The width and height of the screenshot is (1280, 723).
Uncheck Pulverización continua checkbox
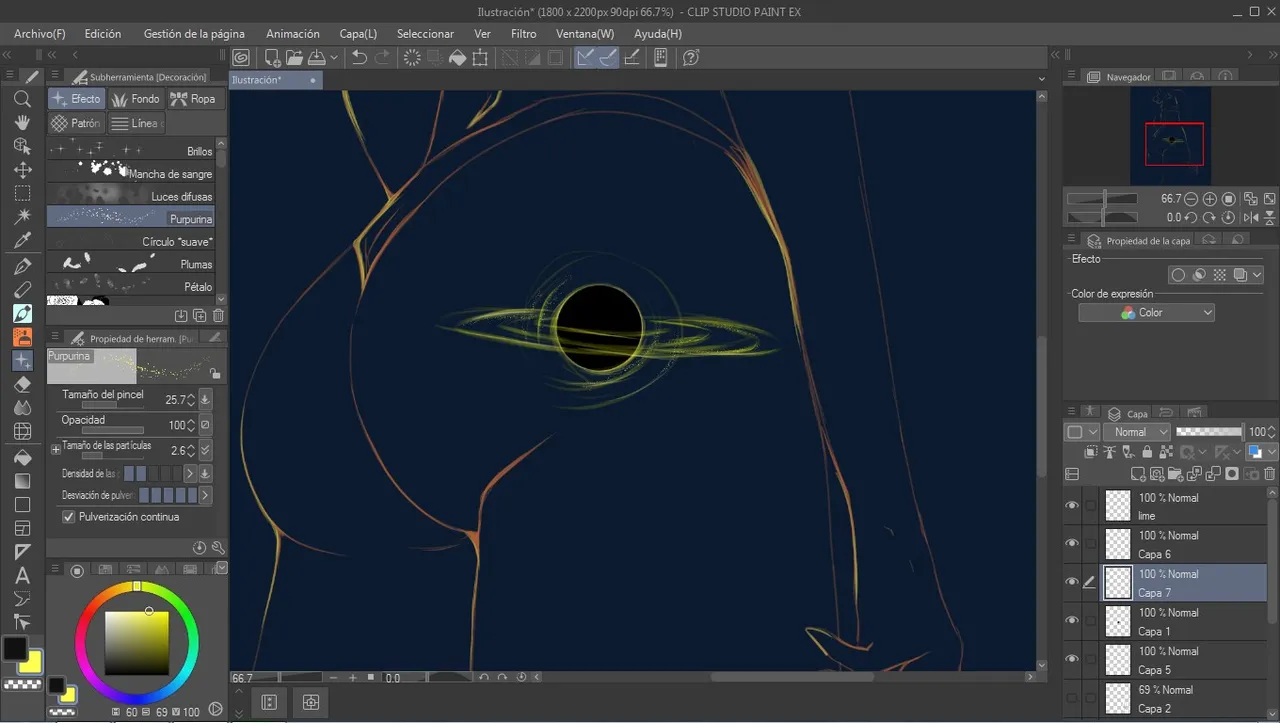coord(69,517)
